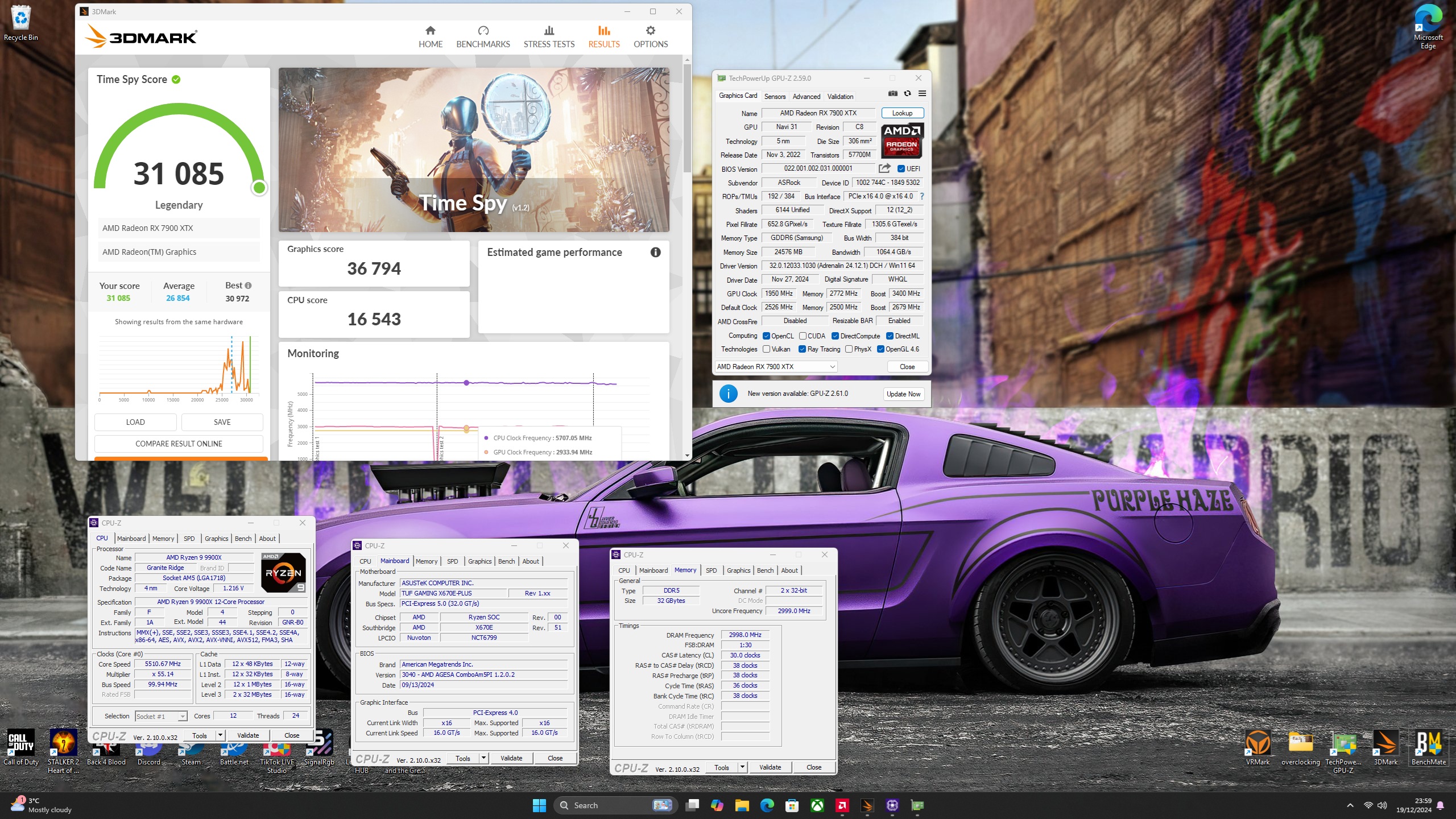The width and height of the screenshot is (1456, 819).
Task: Click Update Now in the GPU-Z notification
Action: click(903, 394)
